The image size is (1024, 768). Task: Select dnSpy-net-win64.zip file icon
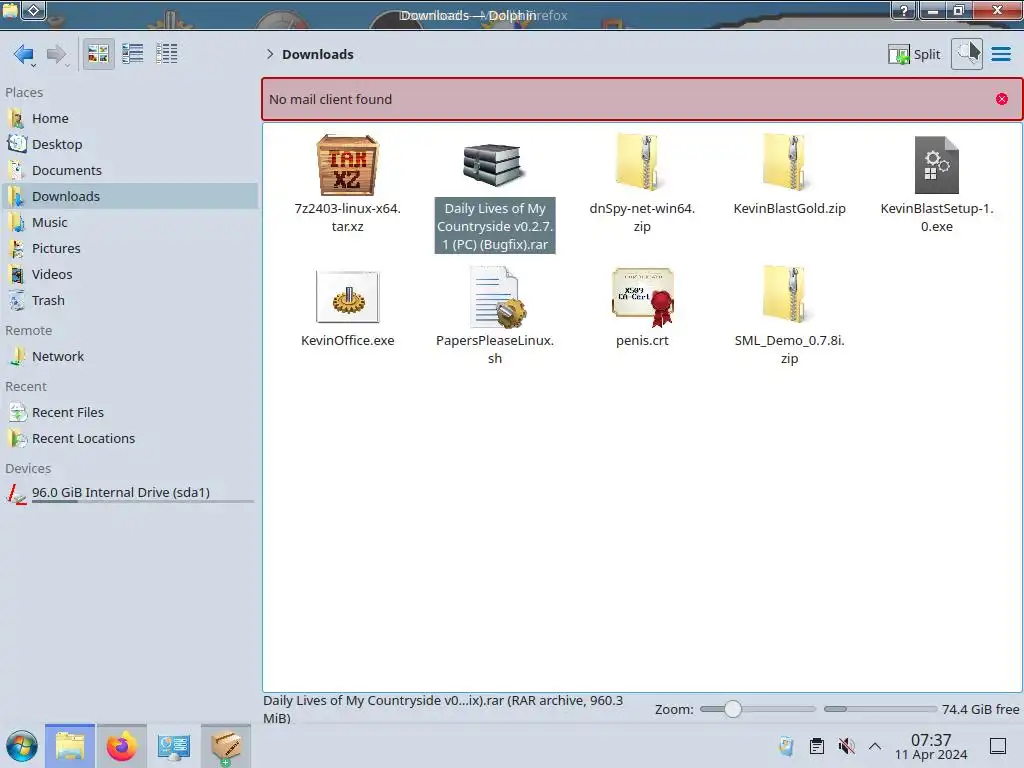click(x=638, y=162)
